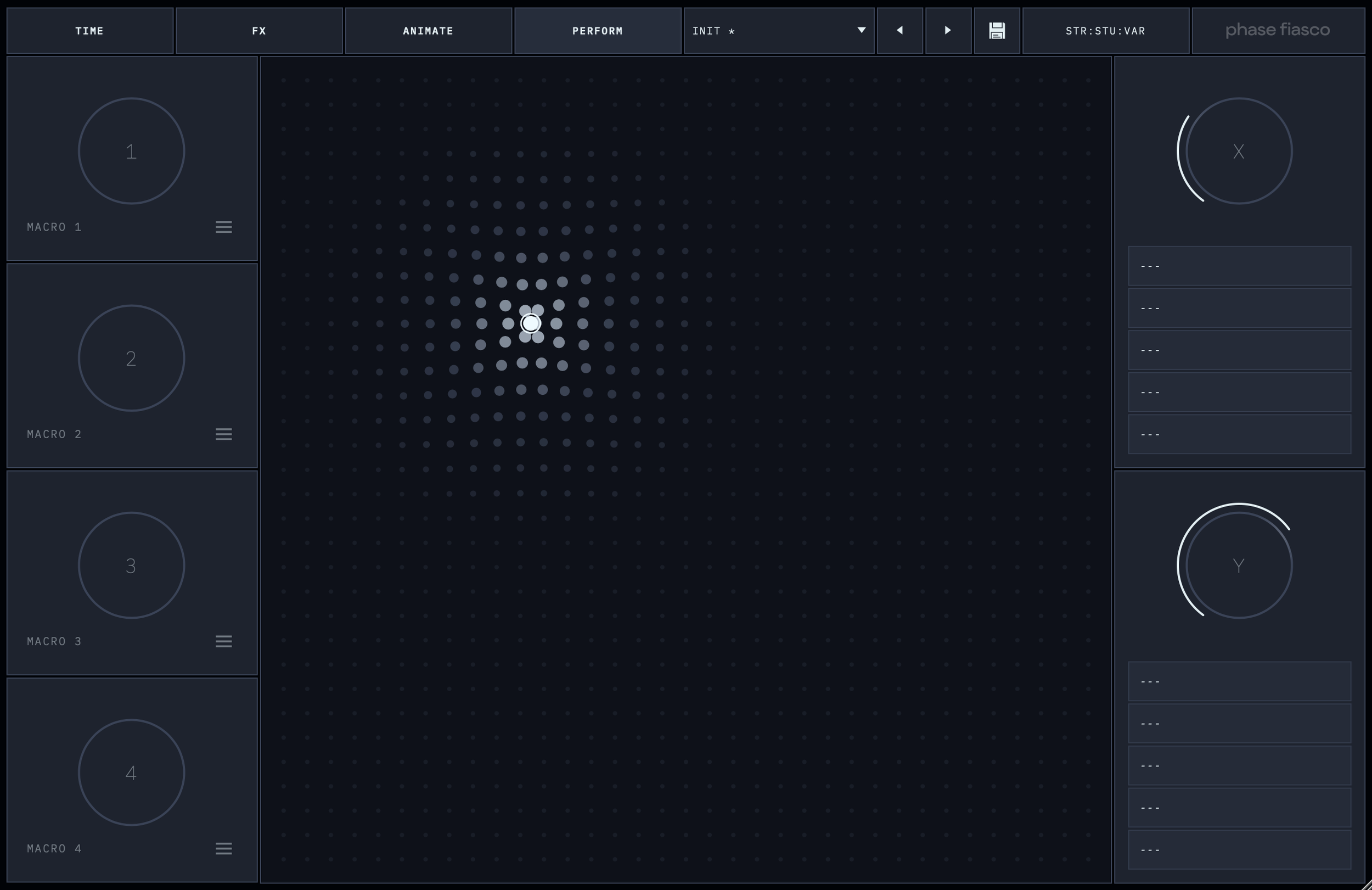Viewport: 1372px width, 890px height.
Task: Open the fifth Y assignment slot
Action: pos(1239,849)
